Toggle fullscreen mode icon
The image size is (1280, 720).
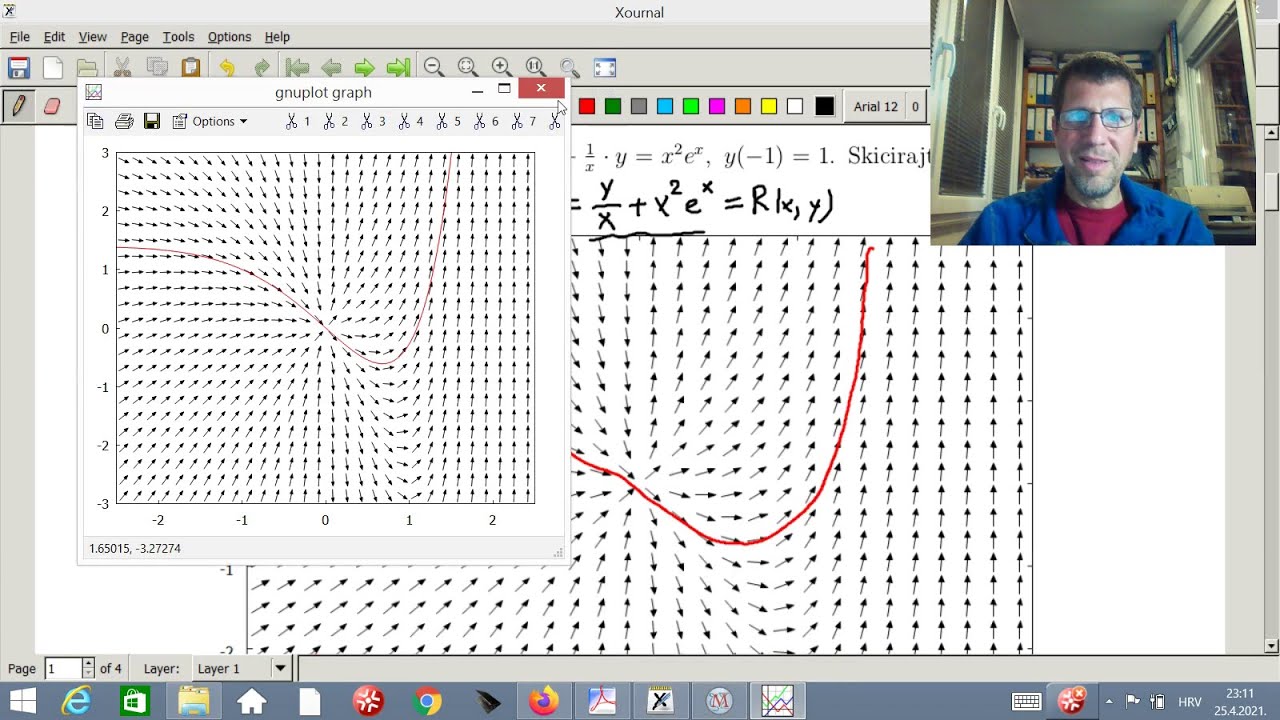point(605,68)
